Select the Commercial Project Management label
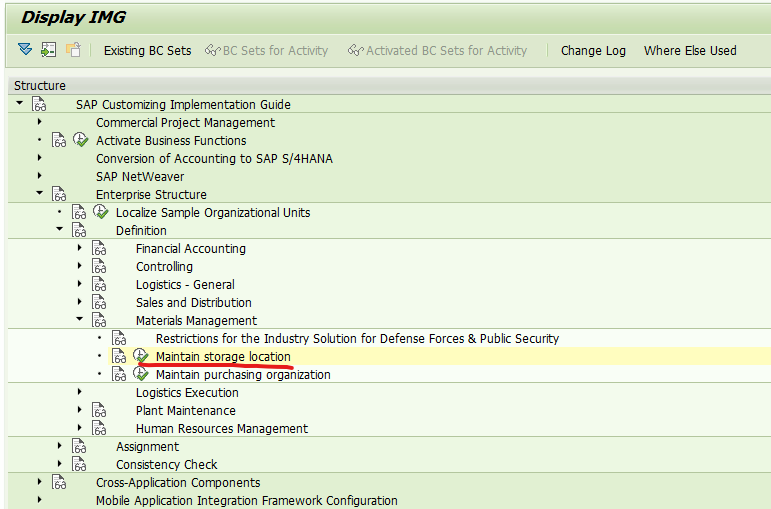 pyautogui.click(x=185, y=122)
